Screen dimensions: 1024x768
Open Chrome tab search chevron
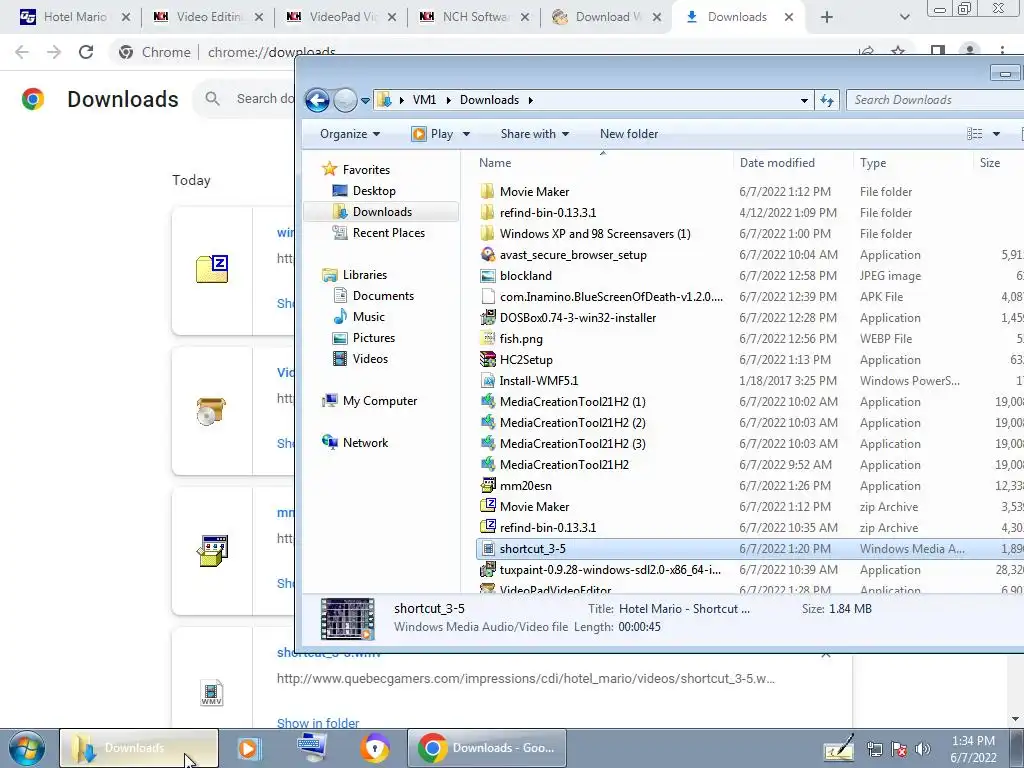(904, 18)
